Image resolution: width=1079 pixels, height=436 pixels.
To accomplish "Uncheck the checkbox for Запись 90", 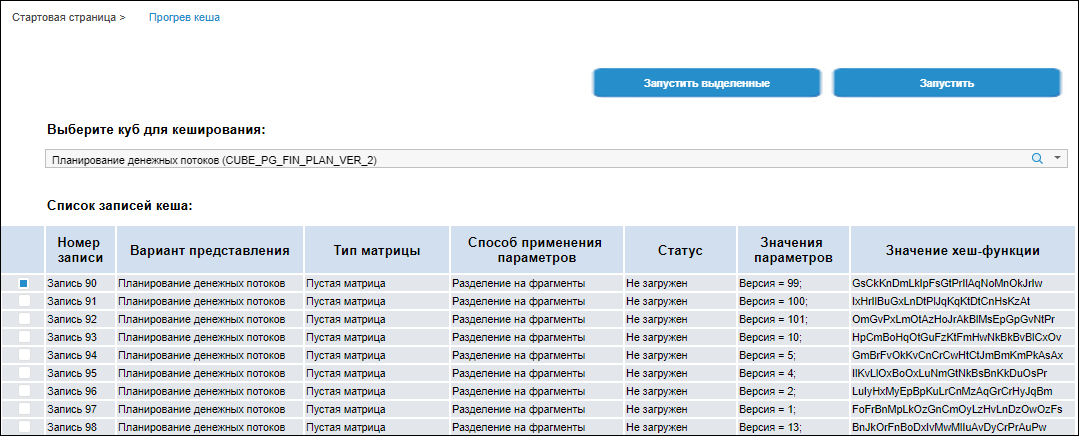I will (x=23, y=283).
